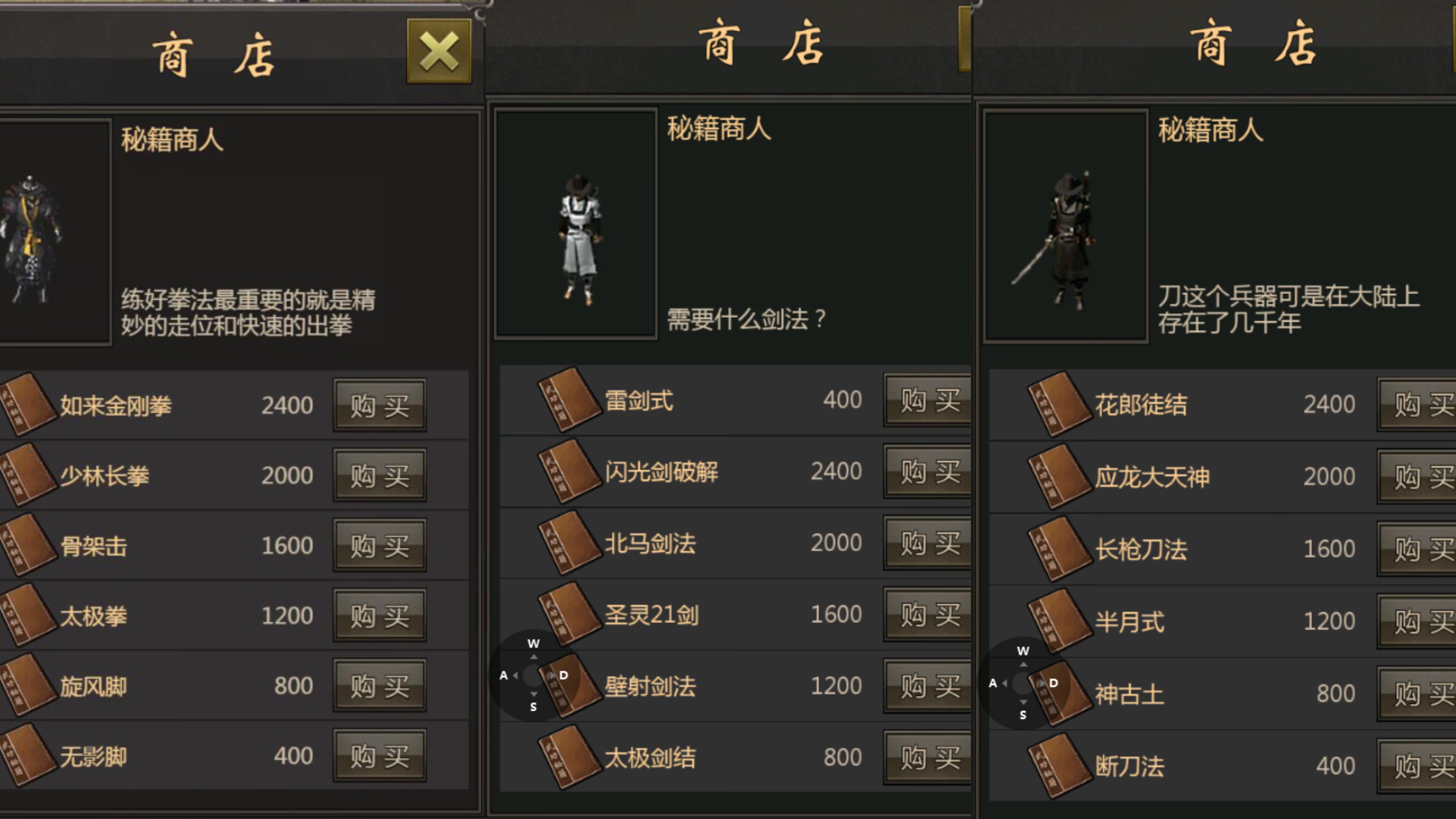The image size is (1456, 819).
Task: Click the 断刀法 book icon
Action: tap(1059, 765)
